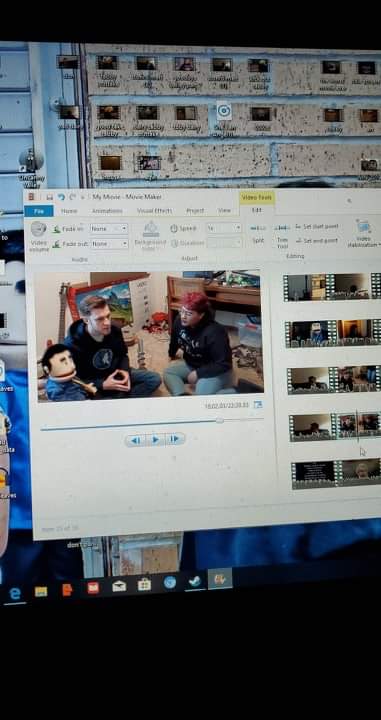Open the Mail app on taskbar
Viewport: 381px width, 720px height.
coord(119,585)
